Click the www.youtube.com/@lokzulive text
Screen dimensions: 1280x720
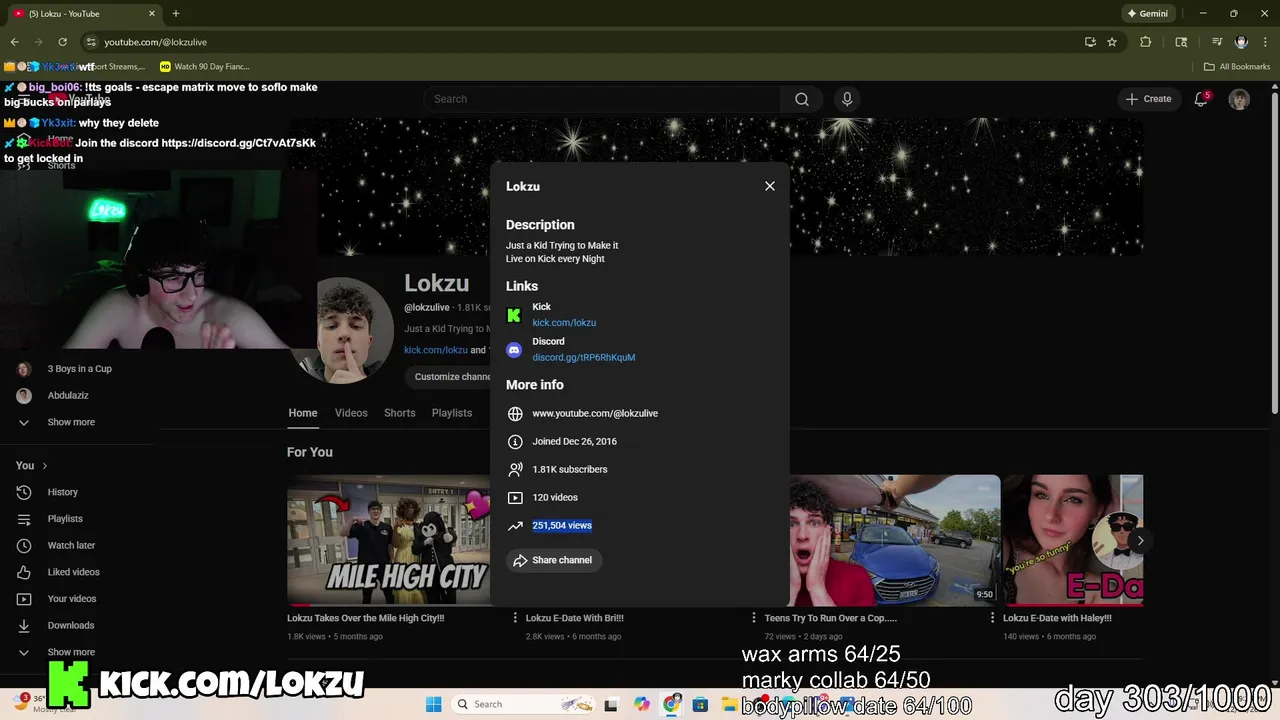coord(595,413)
